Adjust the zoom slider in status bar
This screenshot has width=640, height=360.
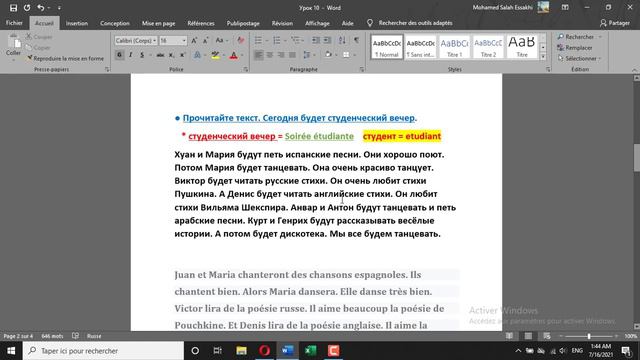[x=589, y=336]
